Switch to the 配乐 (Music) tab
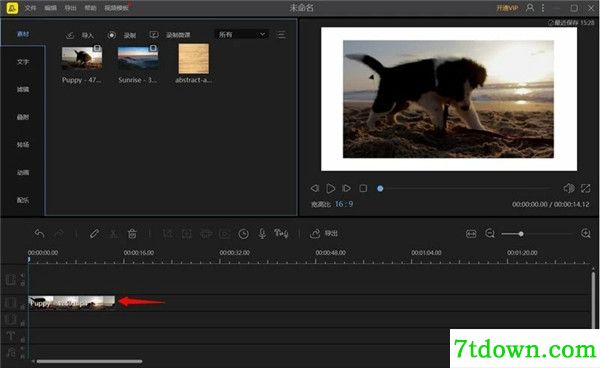600x368 pixels. (23, 200)
